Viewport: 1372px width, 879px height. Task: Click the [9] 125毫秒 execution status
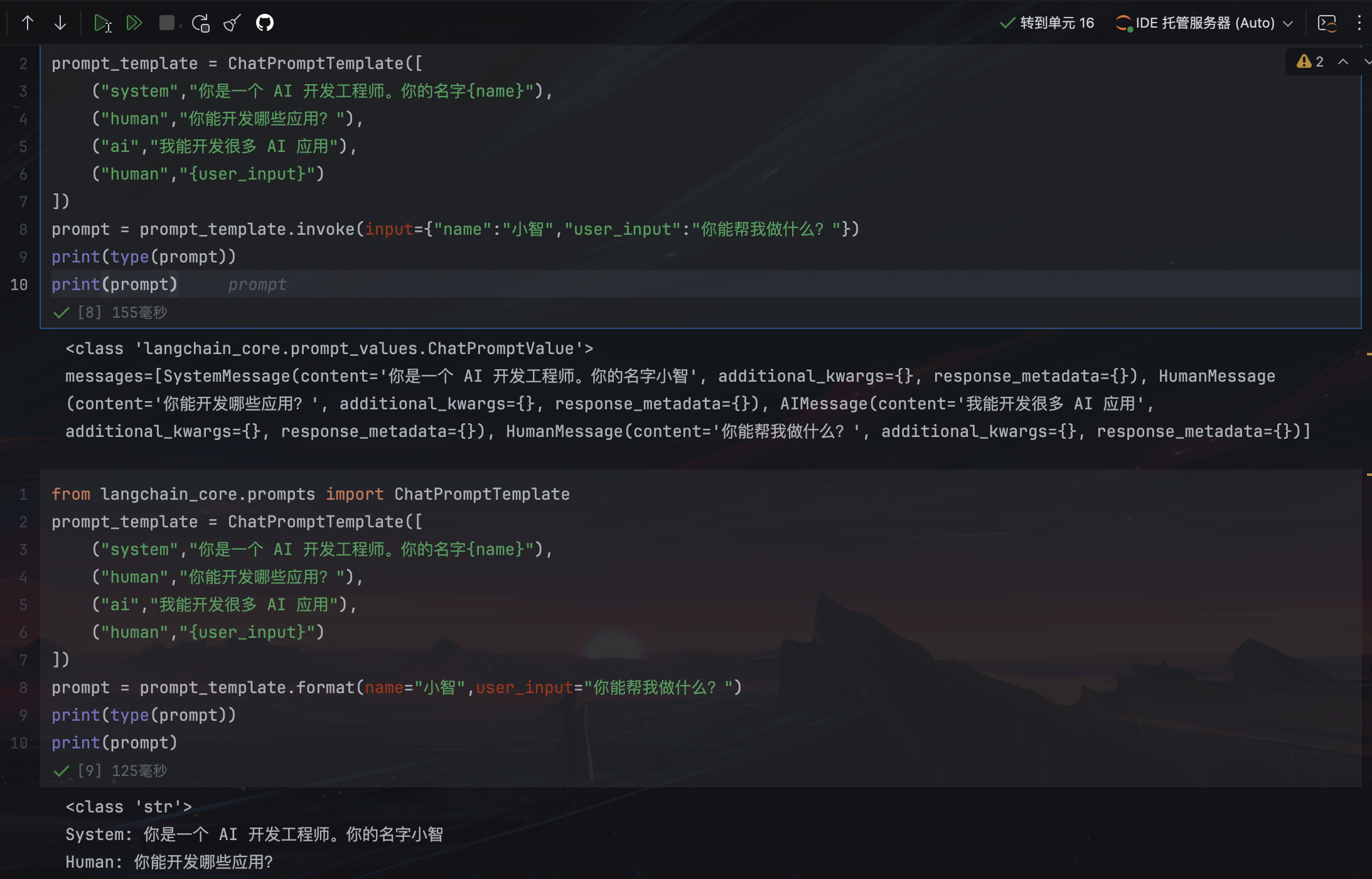pyautogui.click(x=122, y=770)
